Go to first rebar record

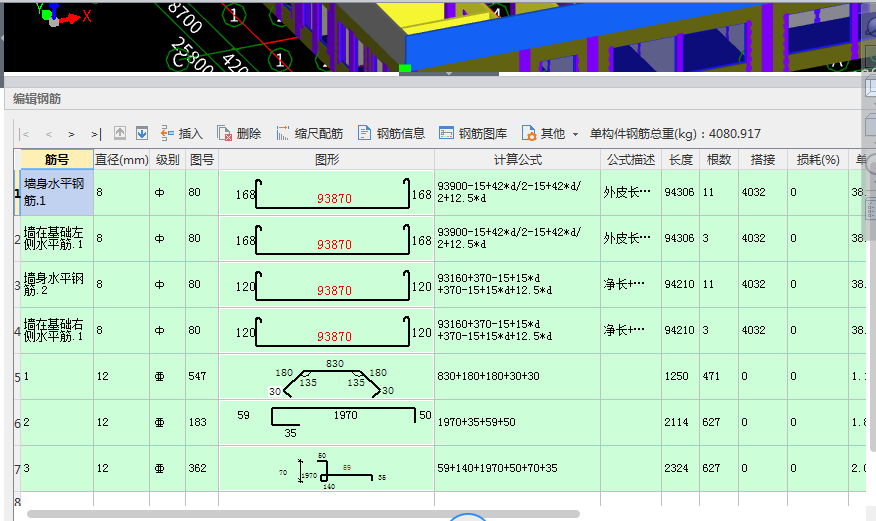25,134
